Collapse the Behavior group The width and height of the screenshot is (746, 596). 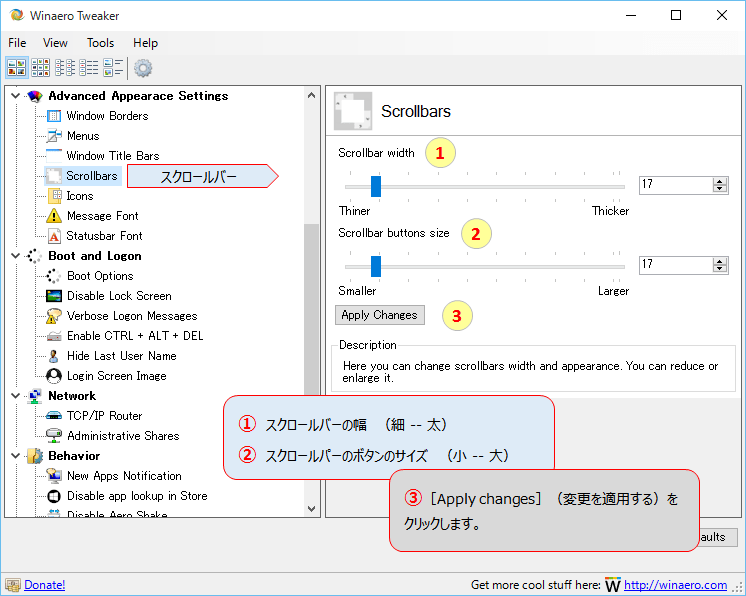pos(15,456)
